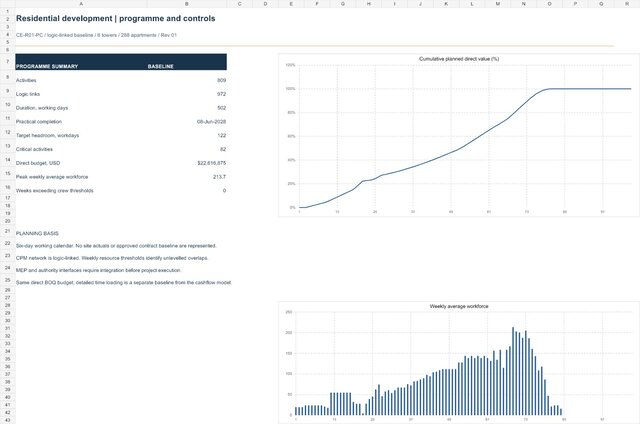This screenshot has width=640, height=424.
Task: Click the Peak weekly average workforce value
Action: [x=219, y=177]
